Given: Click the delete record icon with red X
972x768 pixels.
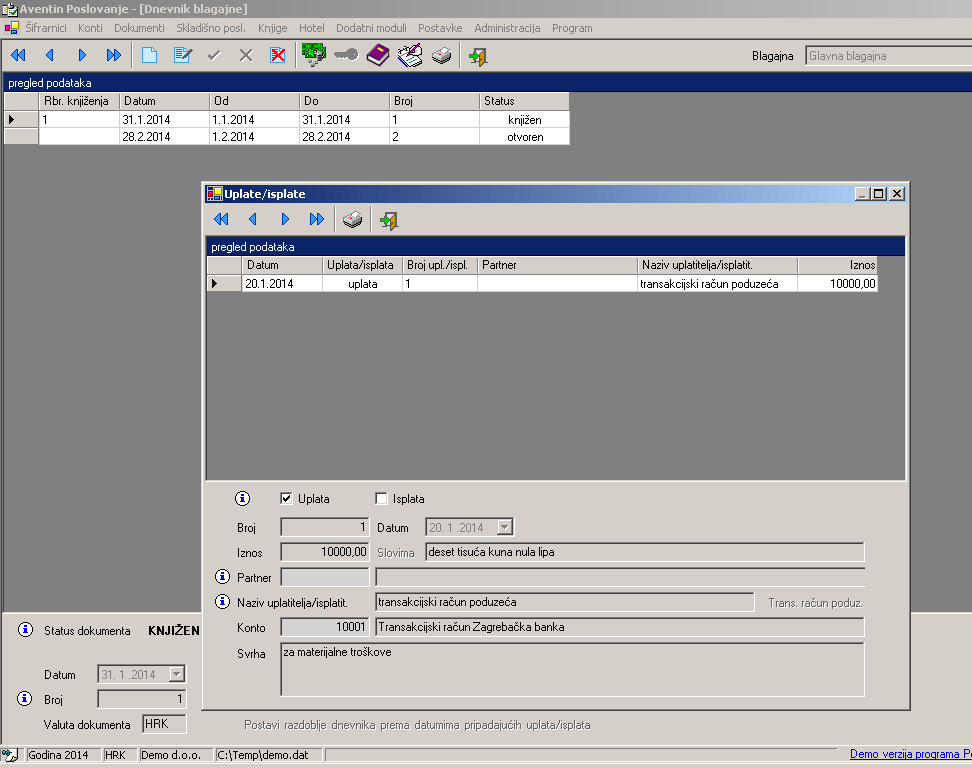Looking at the screenshot, I should pyautogui.click(x=278, y=56).
